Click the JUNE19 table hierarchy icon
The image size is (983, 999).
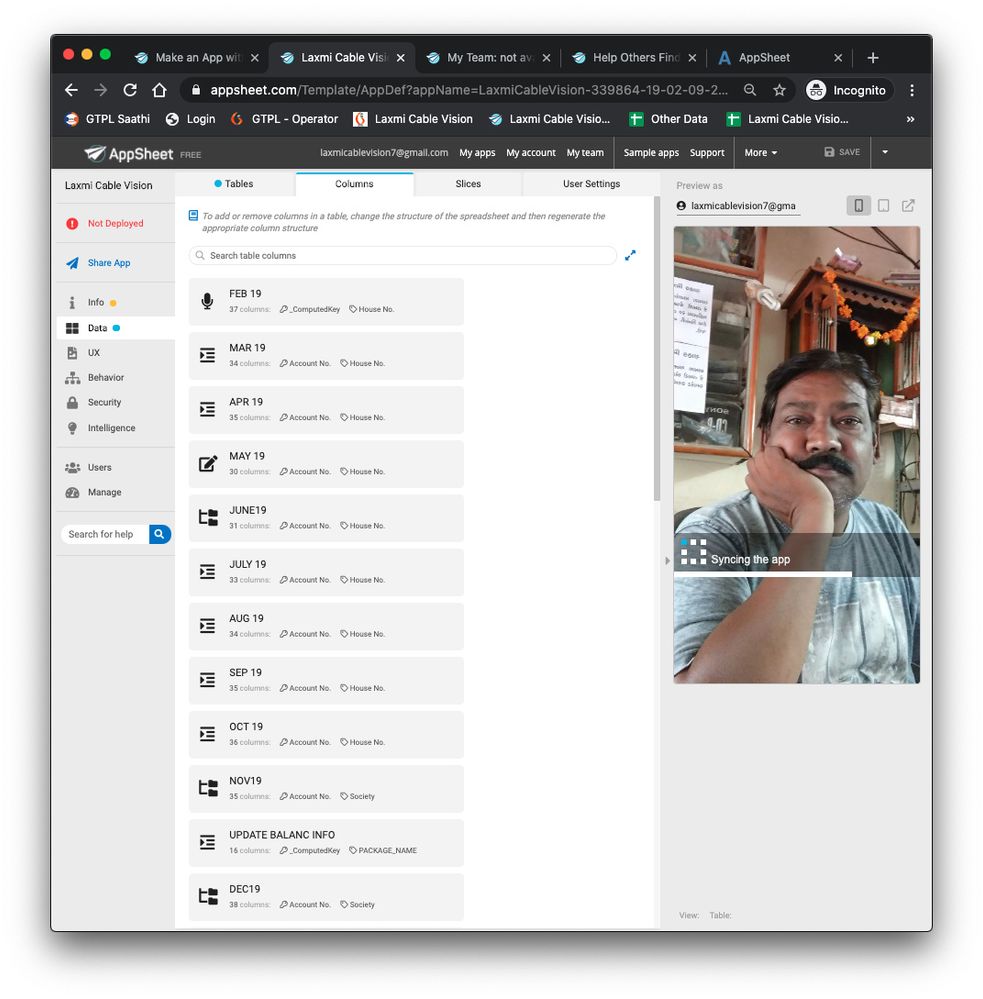208,517
